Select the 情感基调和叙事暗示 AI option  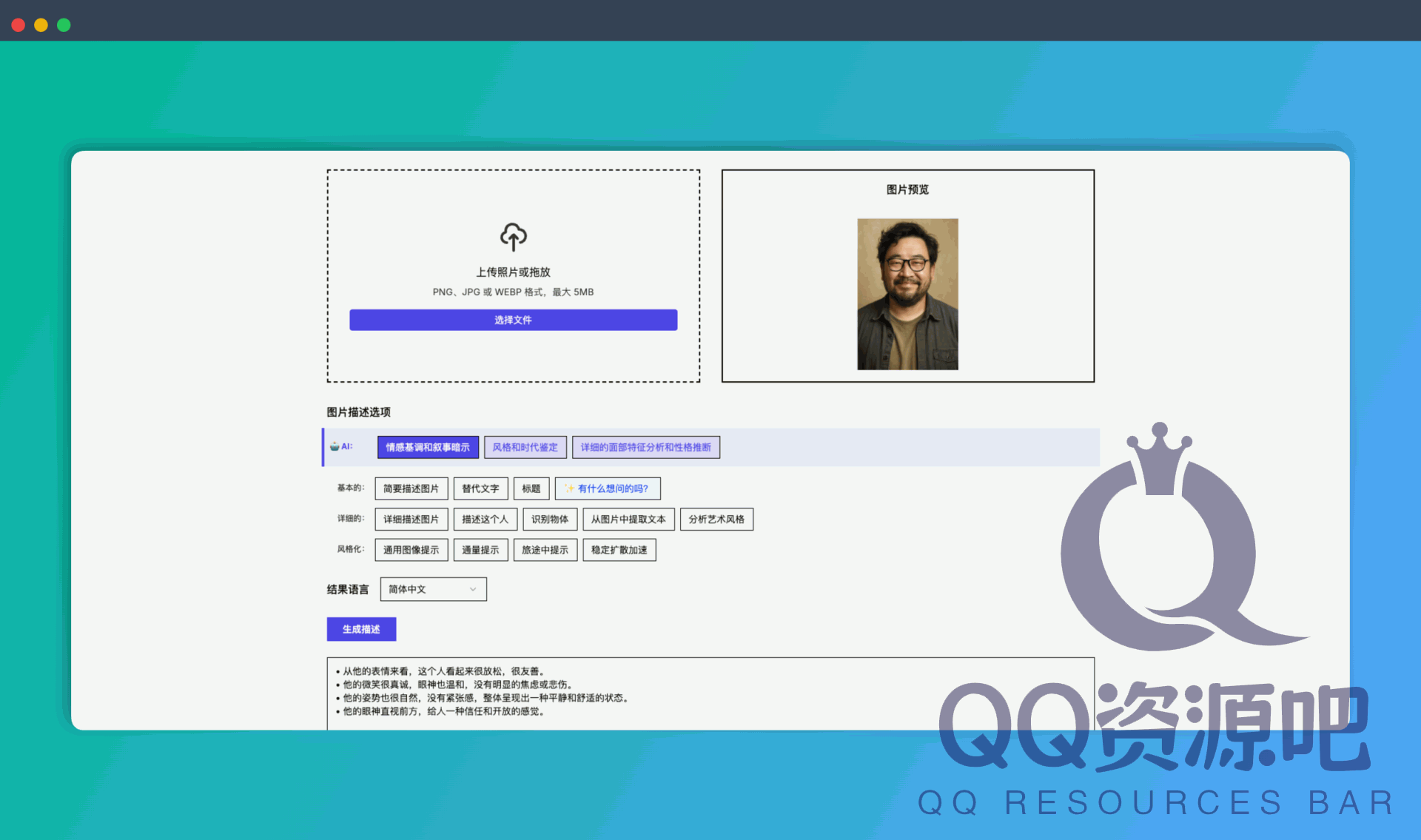428,447
